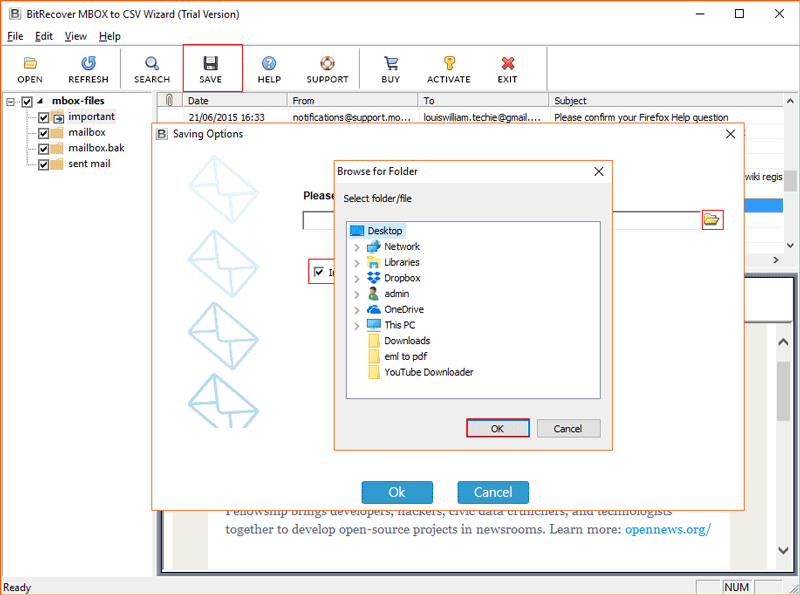Click OK in Browse for Folder

tap(497, 428)
